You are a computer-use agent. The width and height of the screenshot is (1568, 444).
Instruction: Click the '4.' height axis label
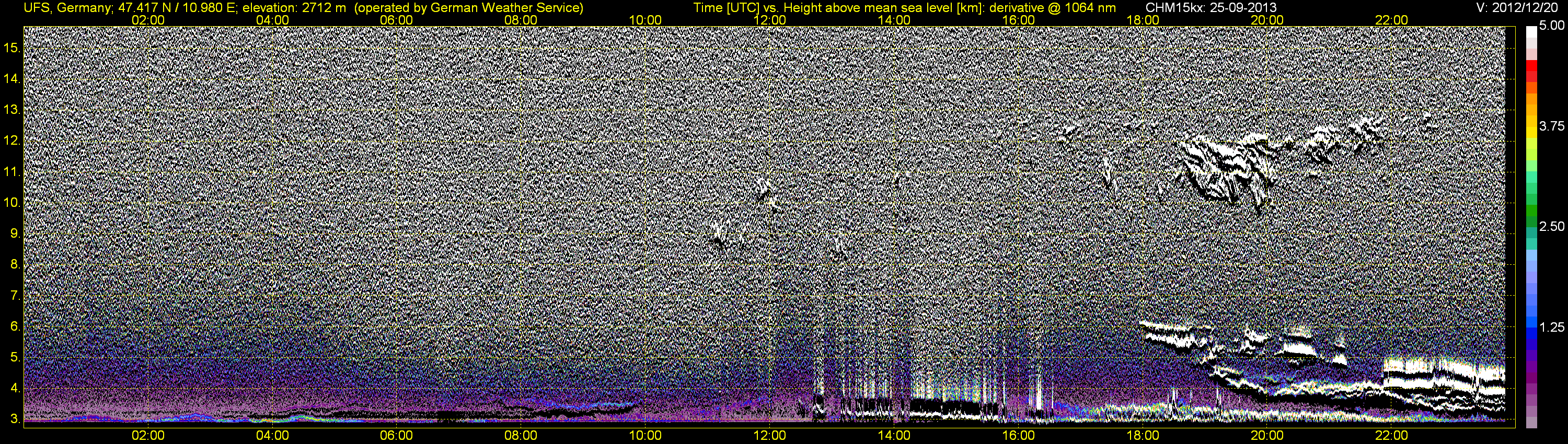pos(15,389)
